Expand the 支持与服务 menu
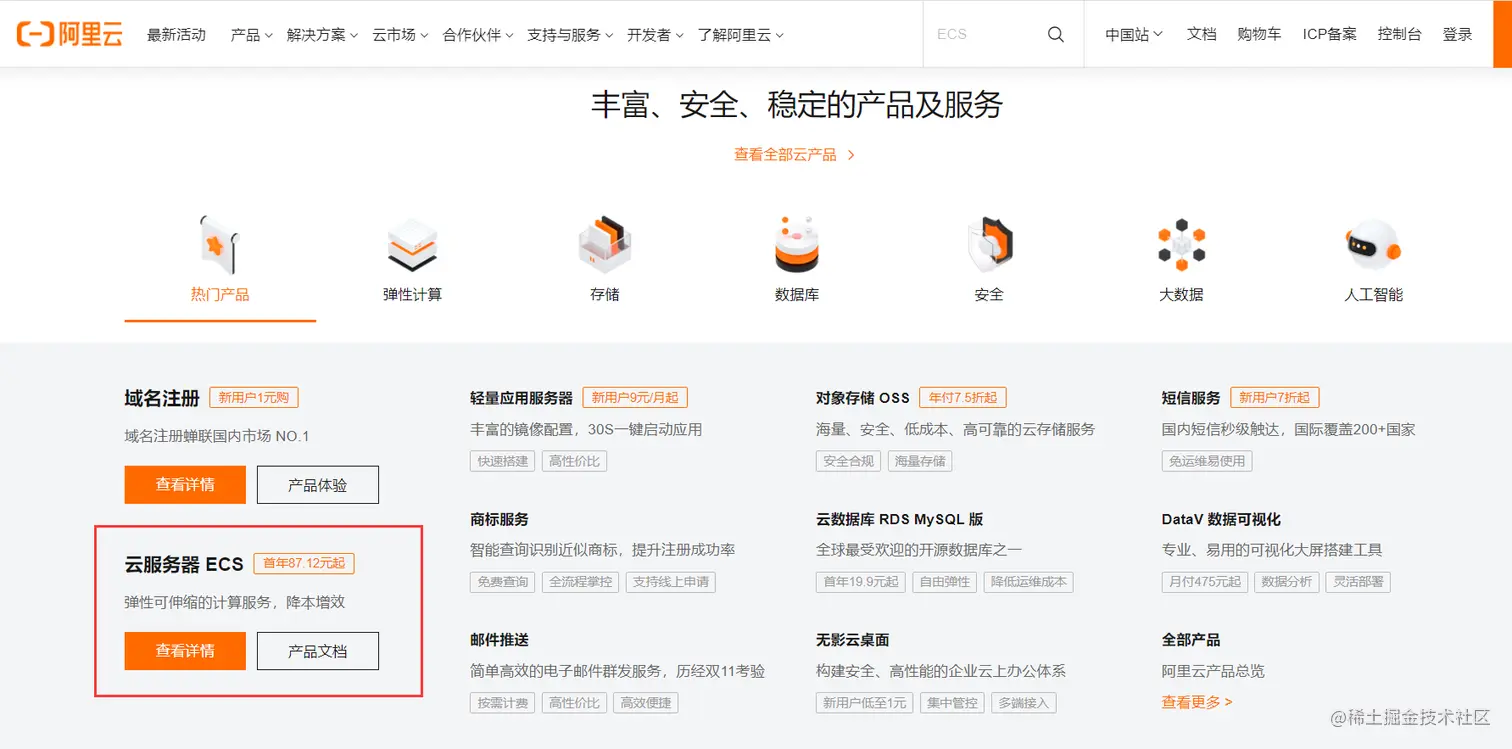 pos(570,34)
